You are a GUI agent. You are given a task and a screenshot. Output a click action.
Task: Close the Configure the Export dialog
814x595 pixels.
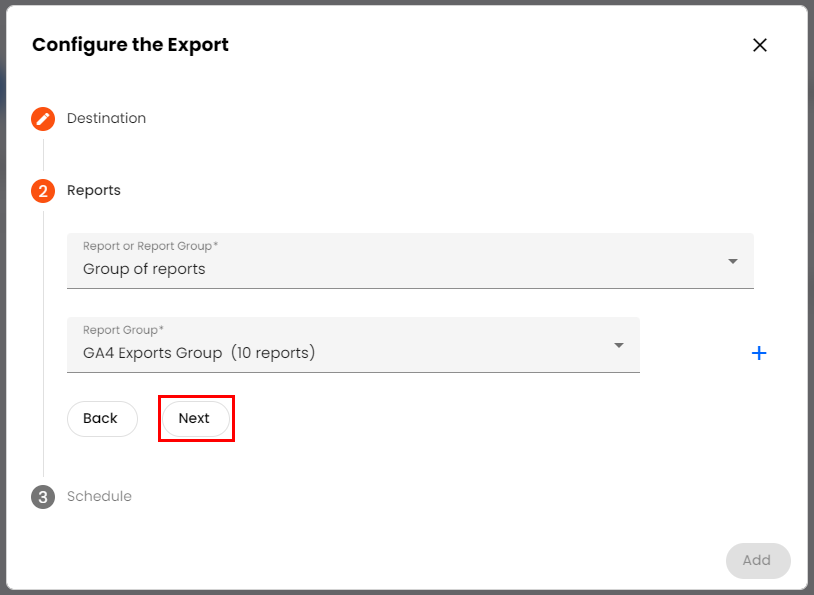click(x=760, y=45)
